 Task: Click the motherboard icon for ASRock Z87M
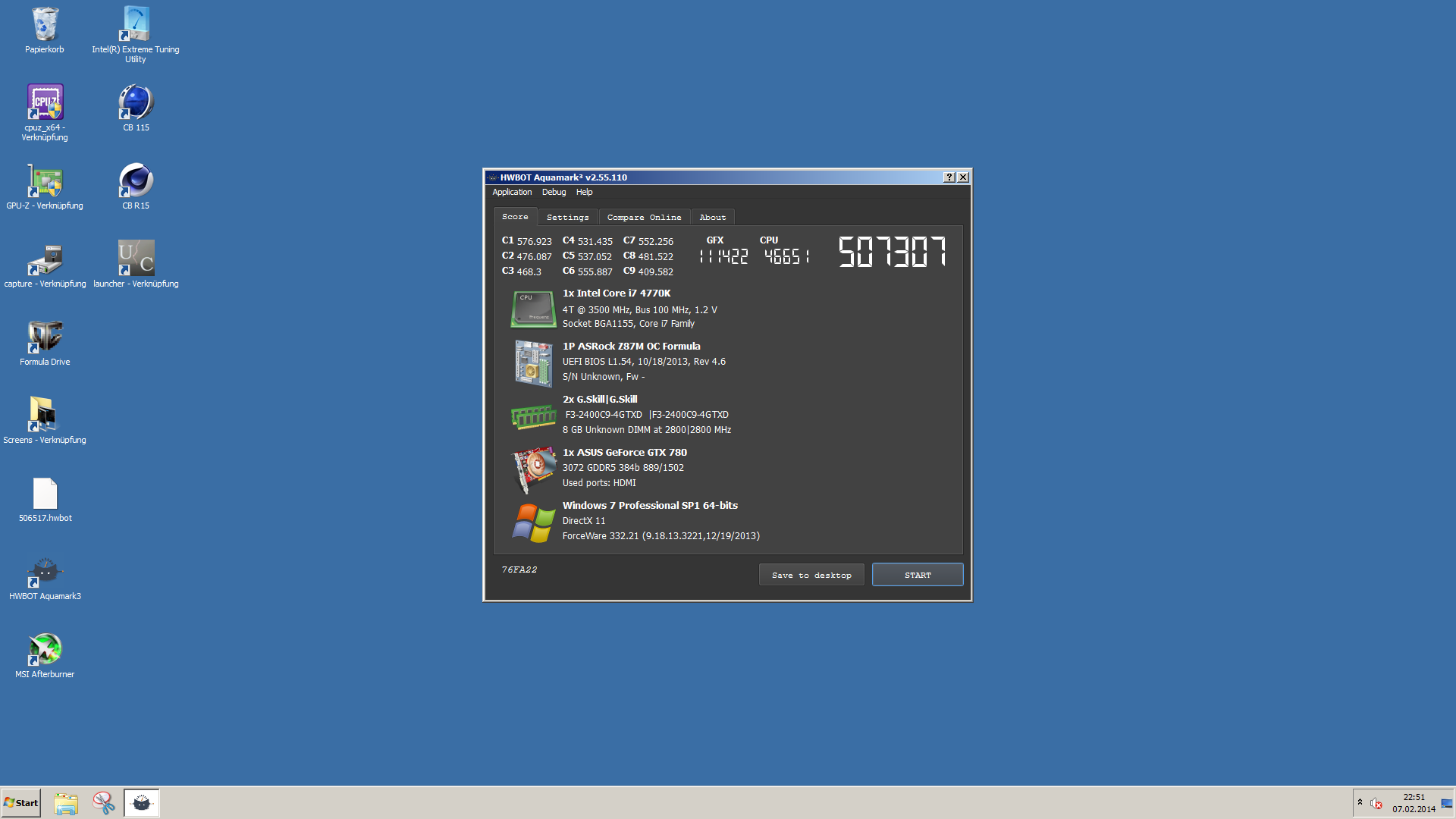533,363
